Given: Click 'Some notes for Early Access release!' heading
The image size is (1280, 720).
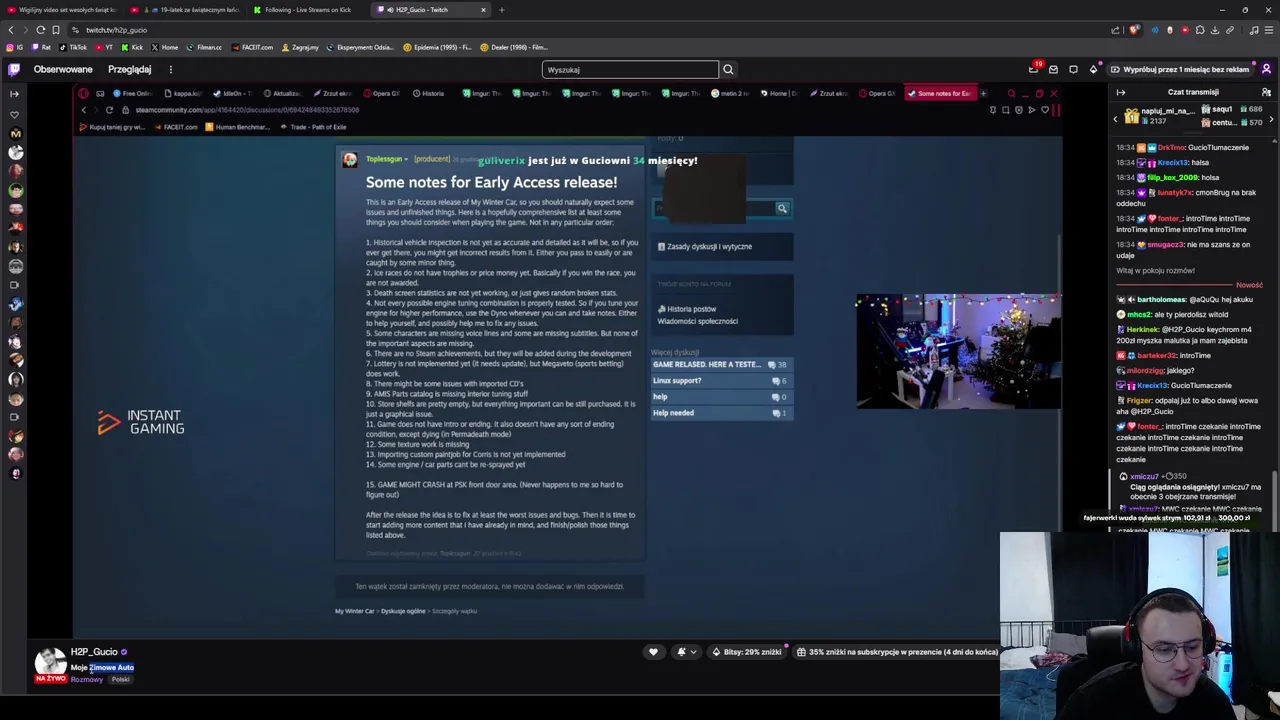Looking at the screenshot, I should 491,182.
